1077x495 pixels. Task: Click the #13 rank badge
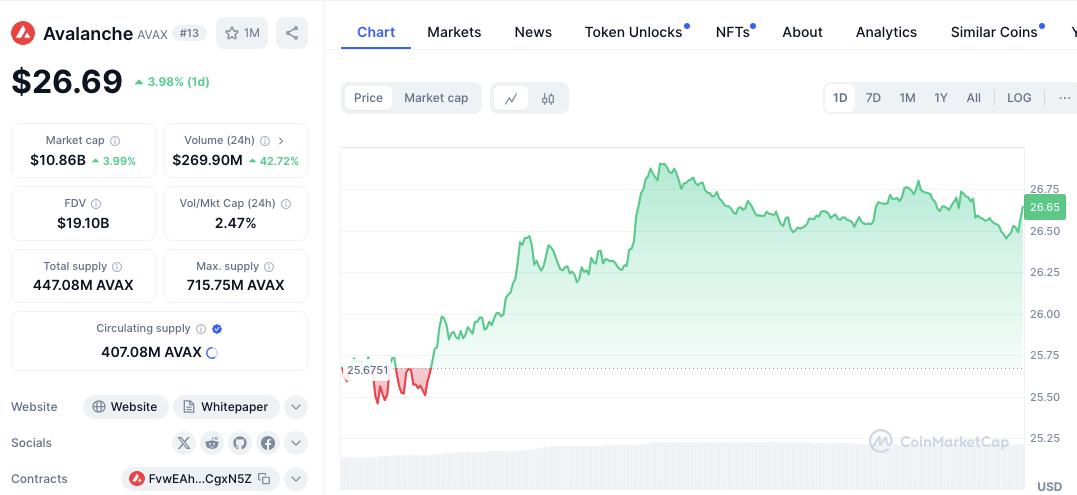[x=189, y=33]
